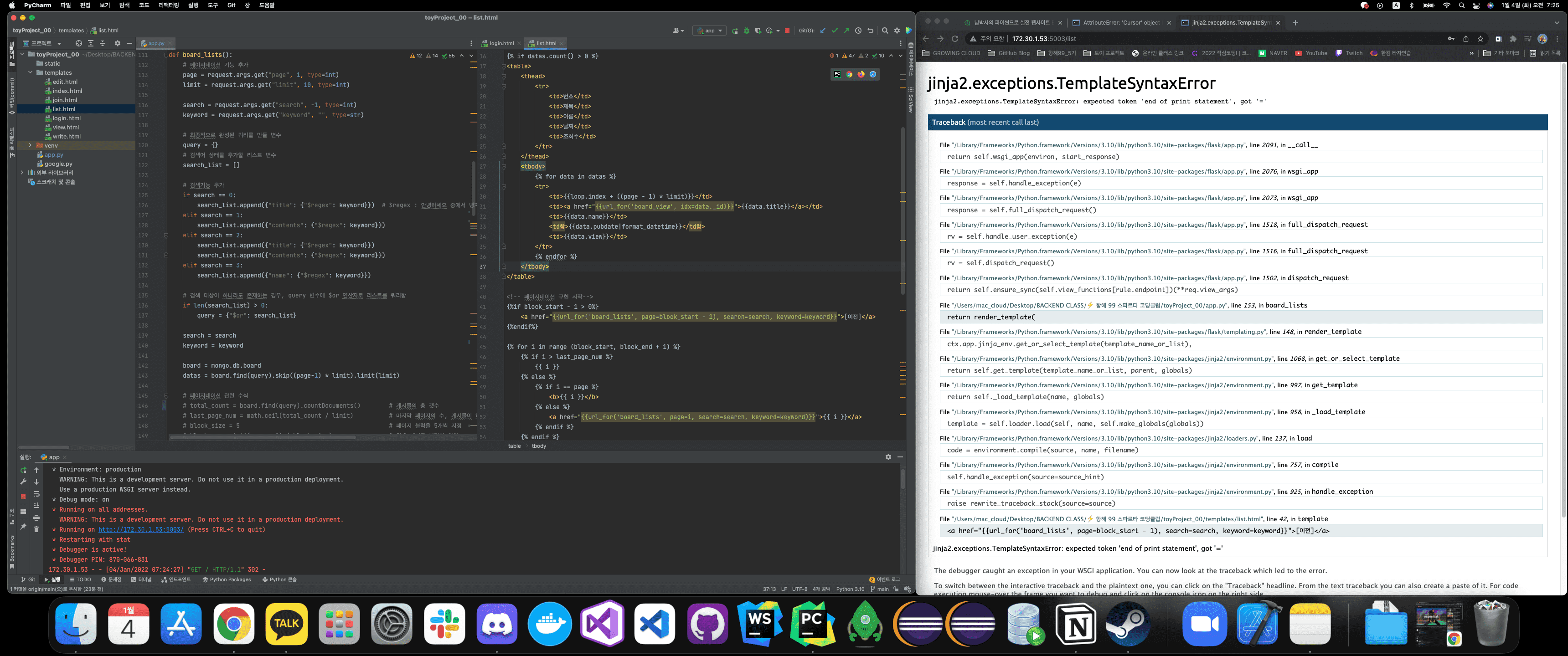Expand the venv folder in project tree
This screenshot has width=1568, height=656.
click(30, 145)
